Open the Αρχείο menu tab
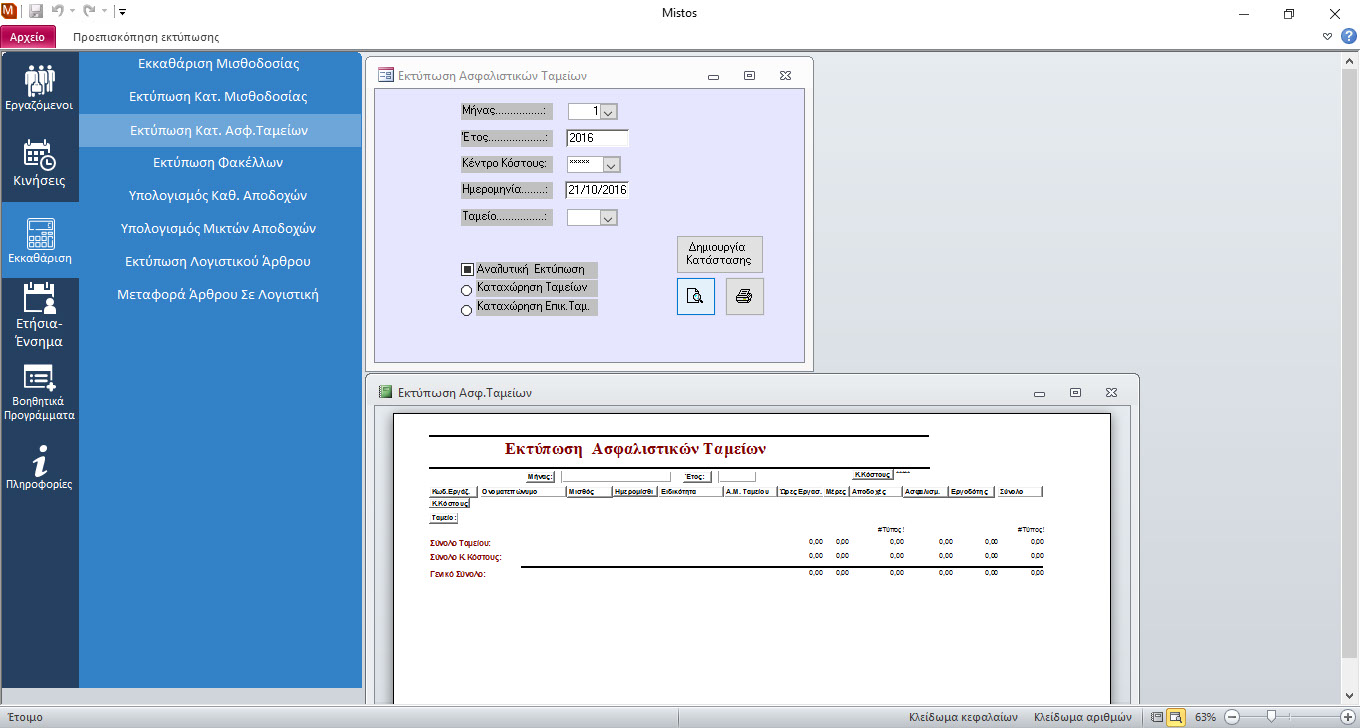Image resolution: width=1360 pixels, height=728 pixels. pyautogui.click(x=28, y=37)
